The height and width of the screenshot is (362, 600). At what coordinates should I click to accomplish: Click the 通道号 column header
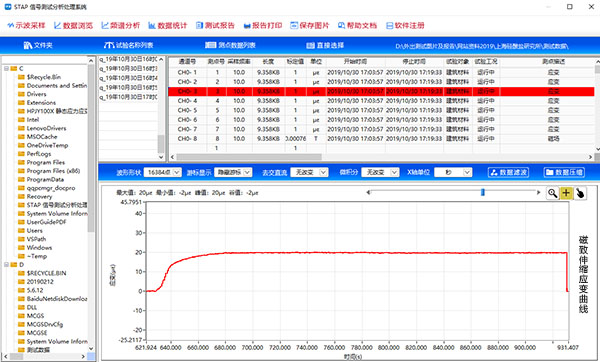188,62
